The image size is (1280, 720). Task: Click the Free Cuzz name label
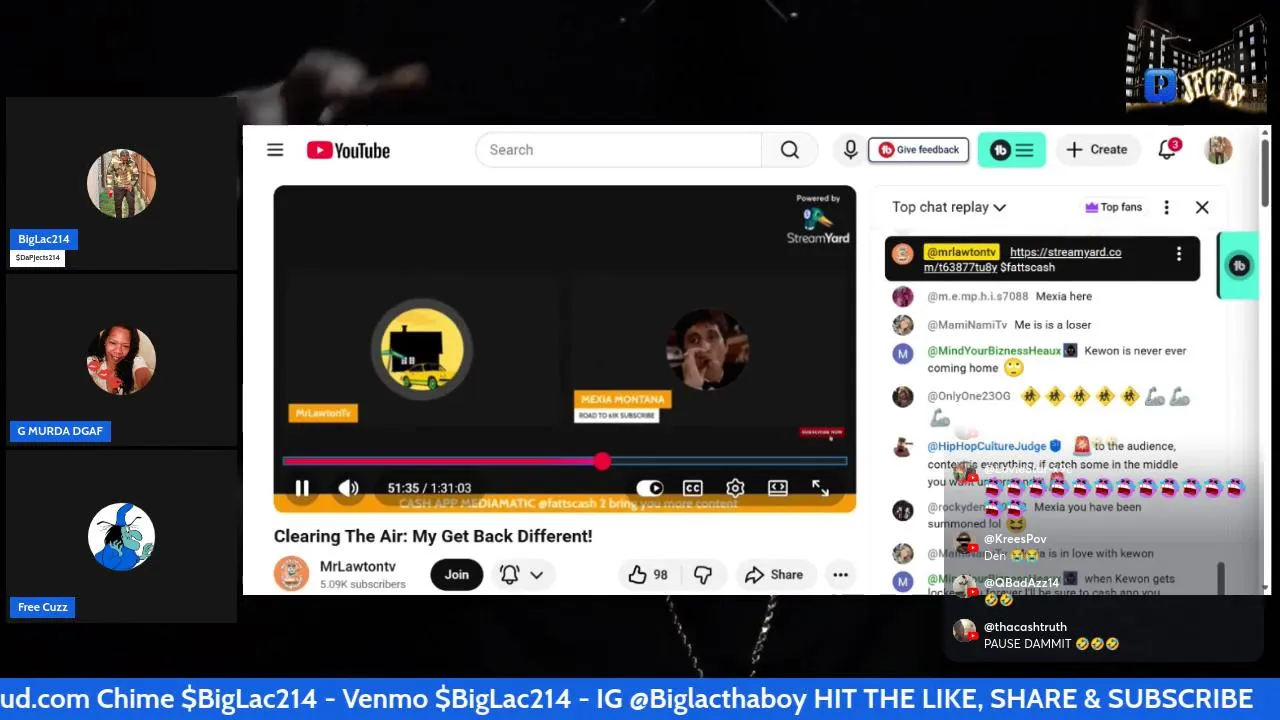click(x=43, y=607)
